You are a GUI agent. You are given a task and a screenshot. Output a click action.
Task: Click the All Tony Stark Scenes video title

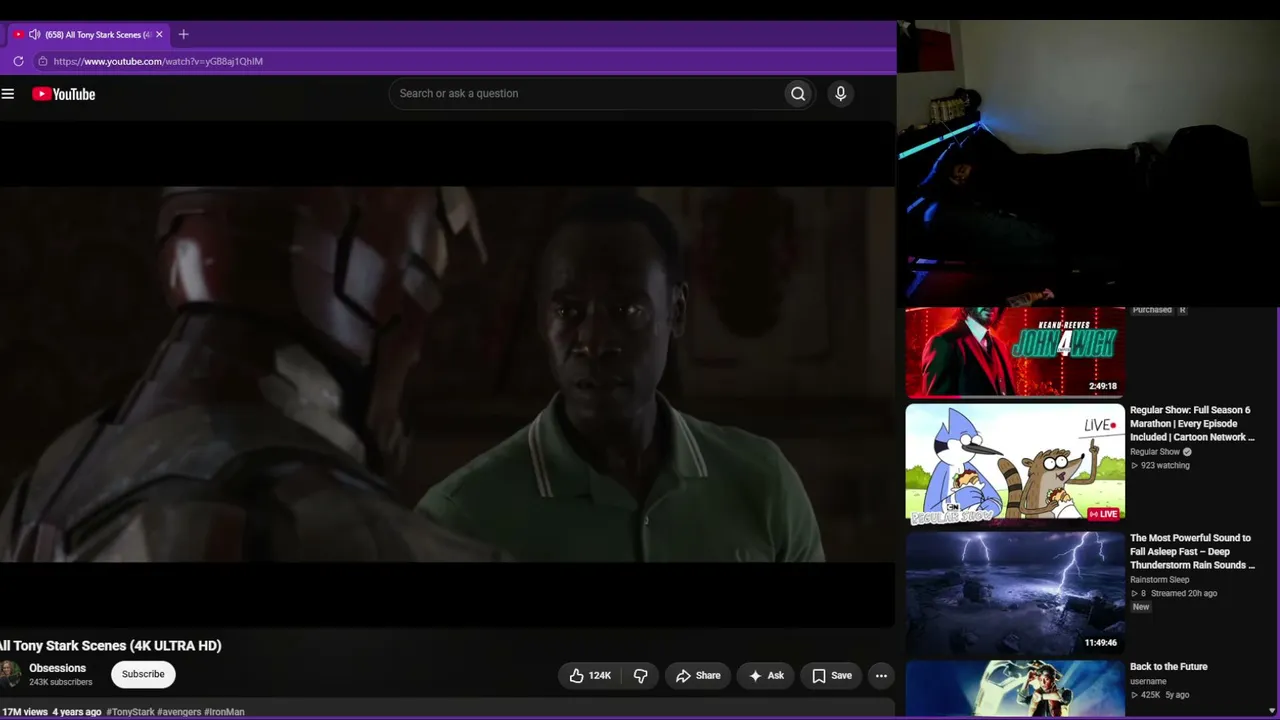[111, 646]
